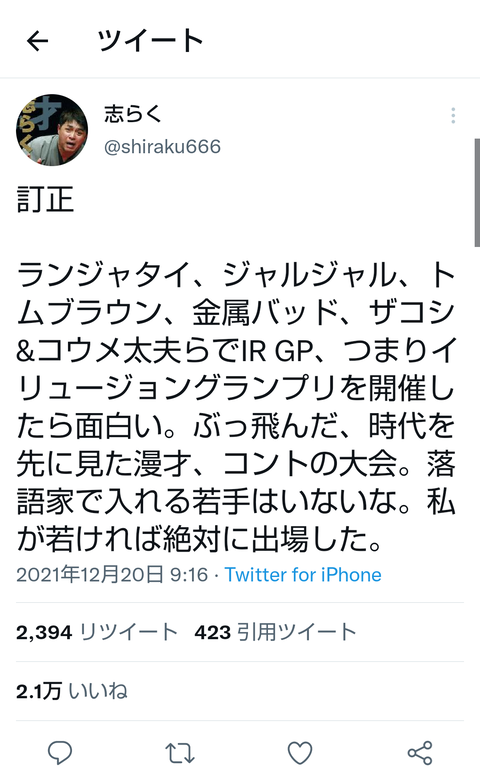Screen dimensions: 480x772
Task: Like the tweet with the heart icon
Action: click(x=300, y=753)
